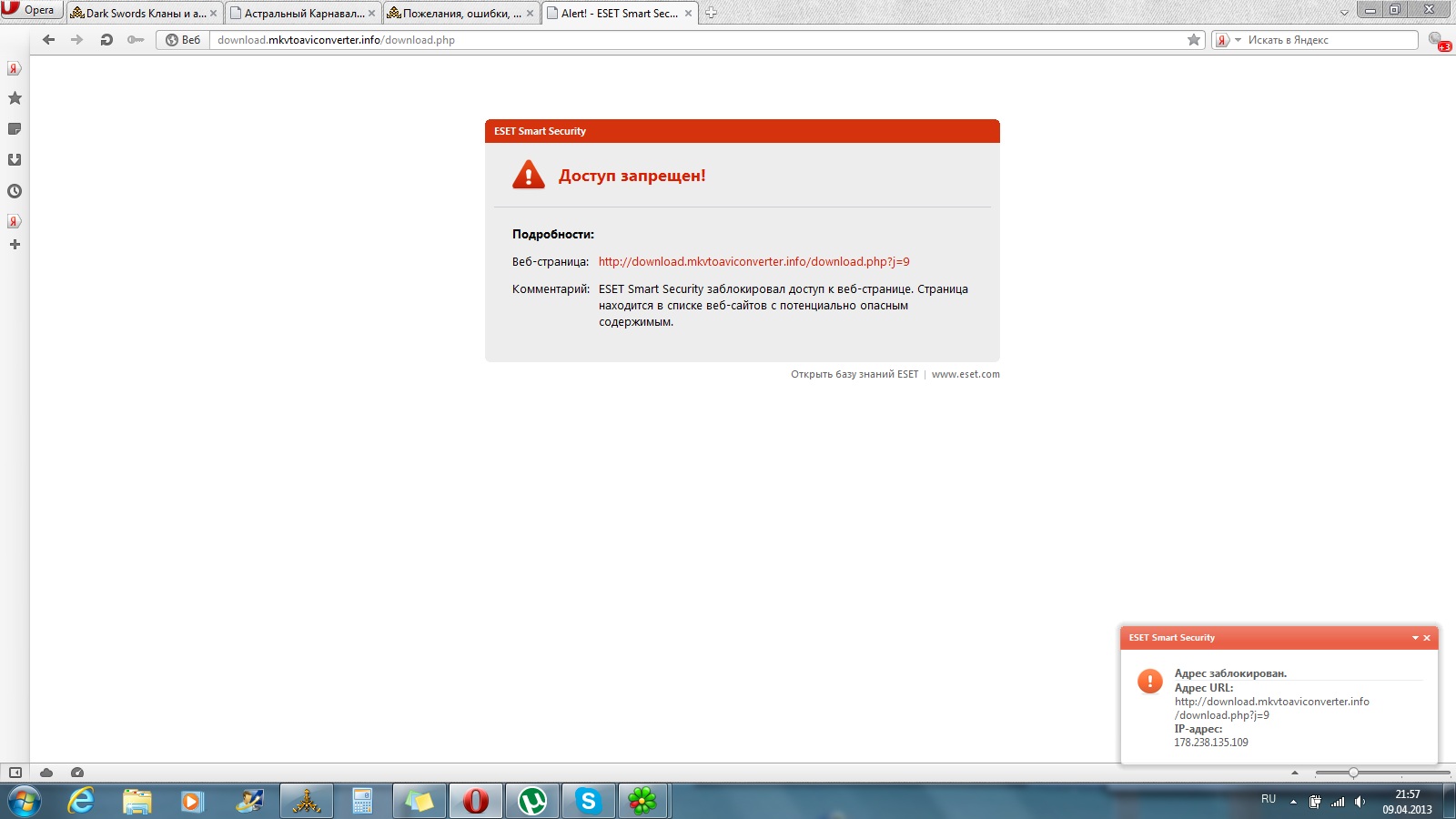The width and height of the screenshot is (1456, 819).
Task: Click the red warning triangle icon
Action: click(x=529, y=175)
